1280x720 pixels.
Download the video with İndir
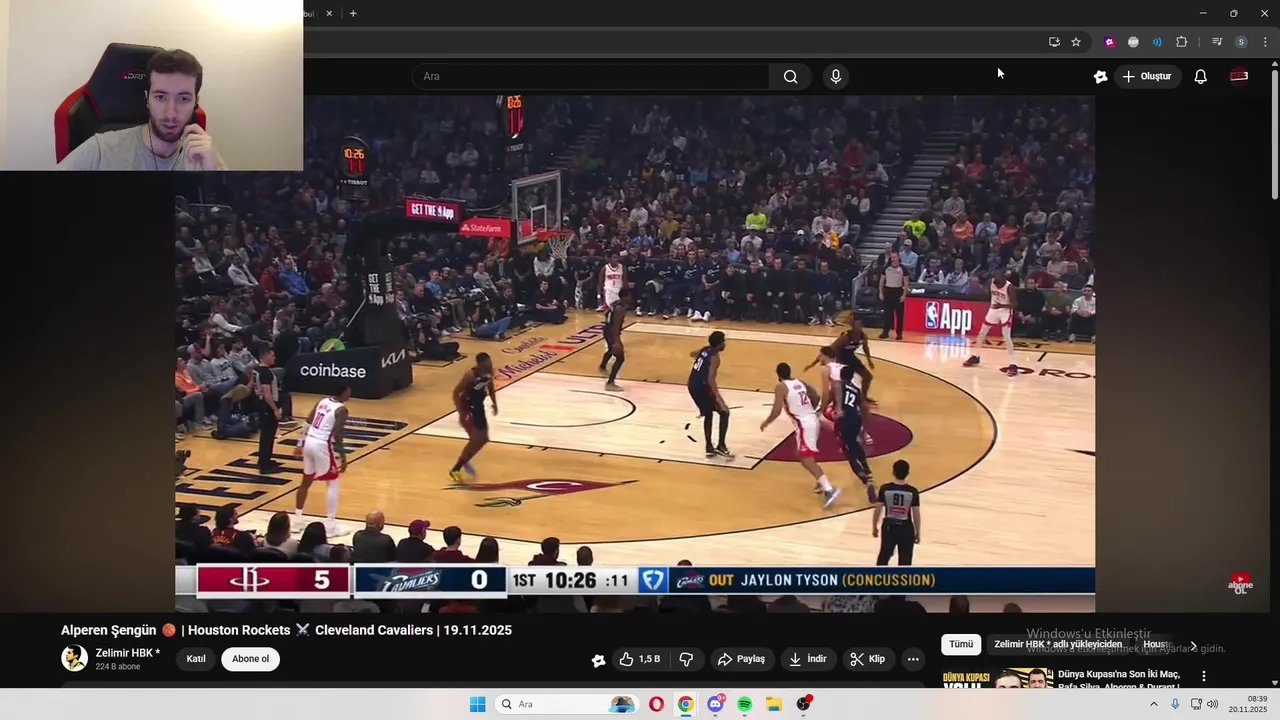pyautogui.click(x=808, y=659)
